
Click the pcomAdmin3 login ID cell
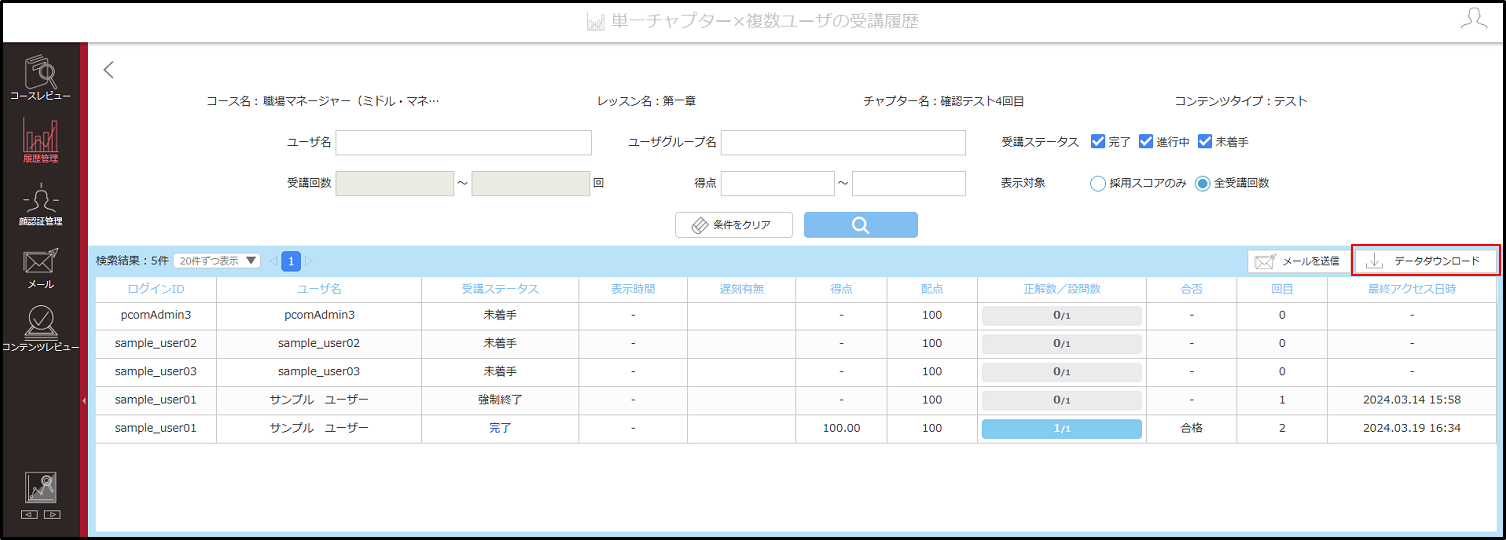coord(156,315)
